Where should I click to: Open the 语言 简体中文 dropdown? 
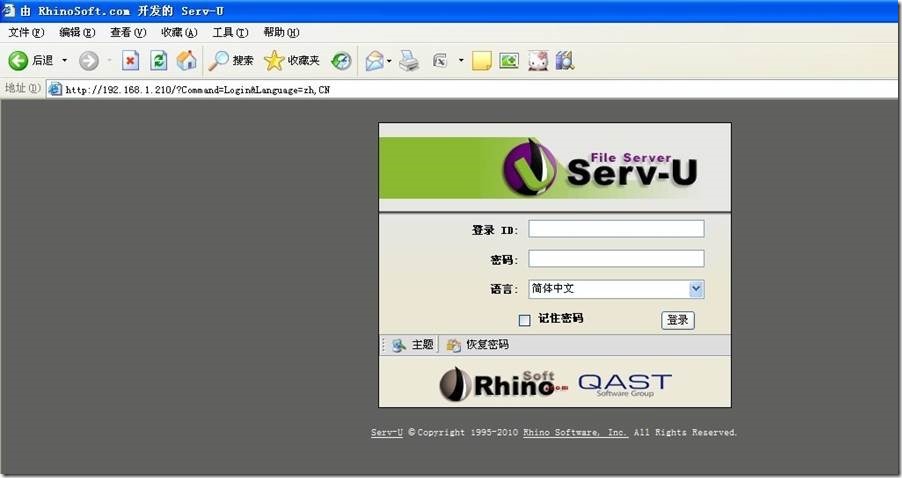(x=616, y=289)
